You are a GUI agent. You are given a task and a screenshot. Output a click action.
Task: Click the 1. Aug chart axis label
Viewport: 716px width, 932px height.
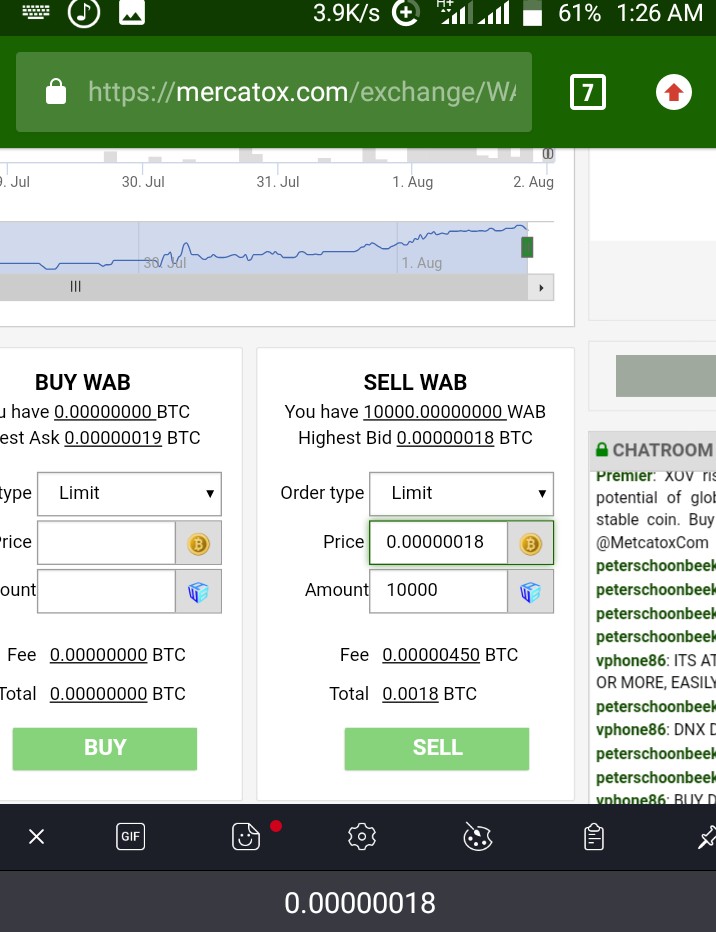click(412, 182)
